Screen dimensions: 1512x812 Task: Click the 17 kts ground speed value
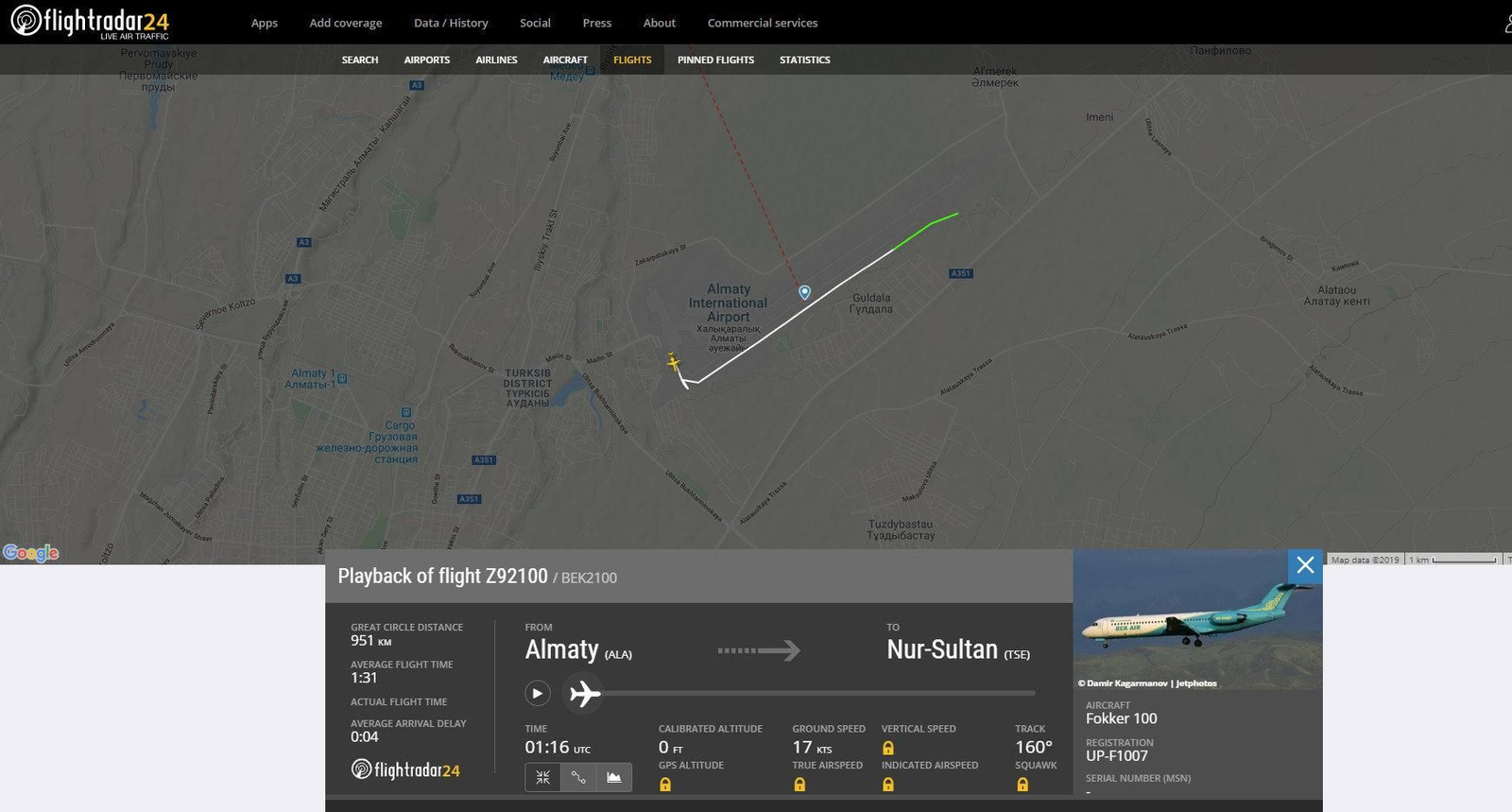[x=812, y=748]
